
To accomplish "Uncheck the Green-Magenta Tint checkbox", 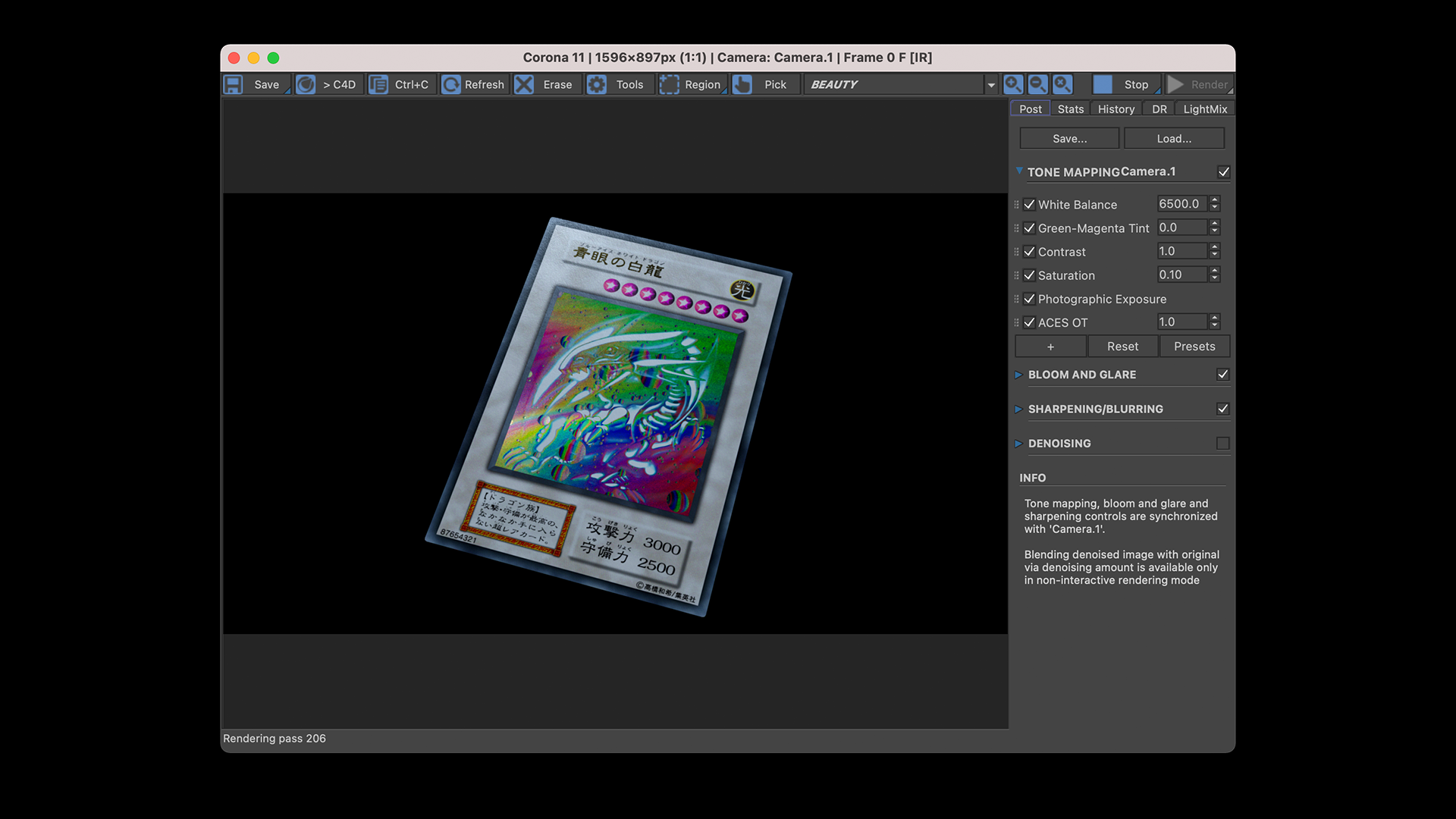I will click(1029, 228).
